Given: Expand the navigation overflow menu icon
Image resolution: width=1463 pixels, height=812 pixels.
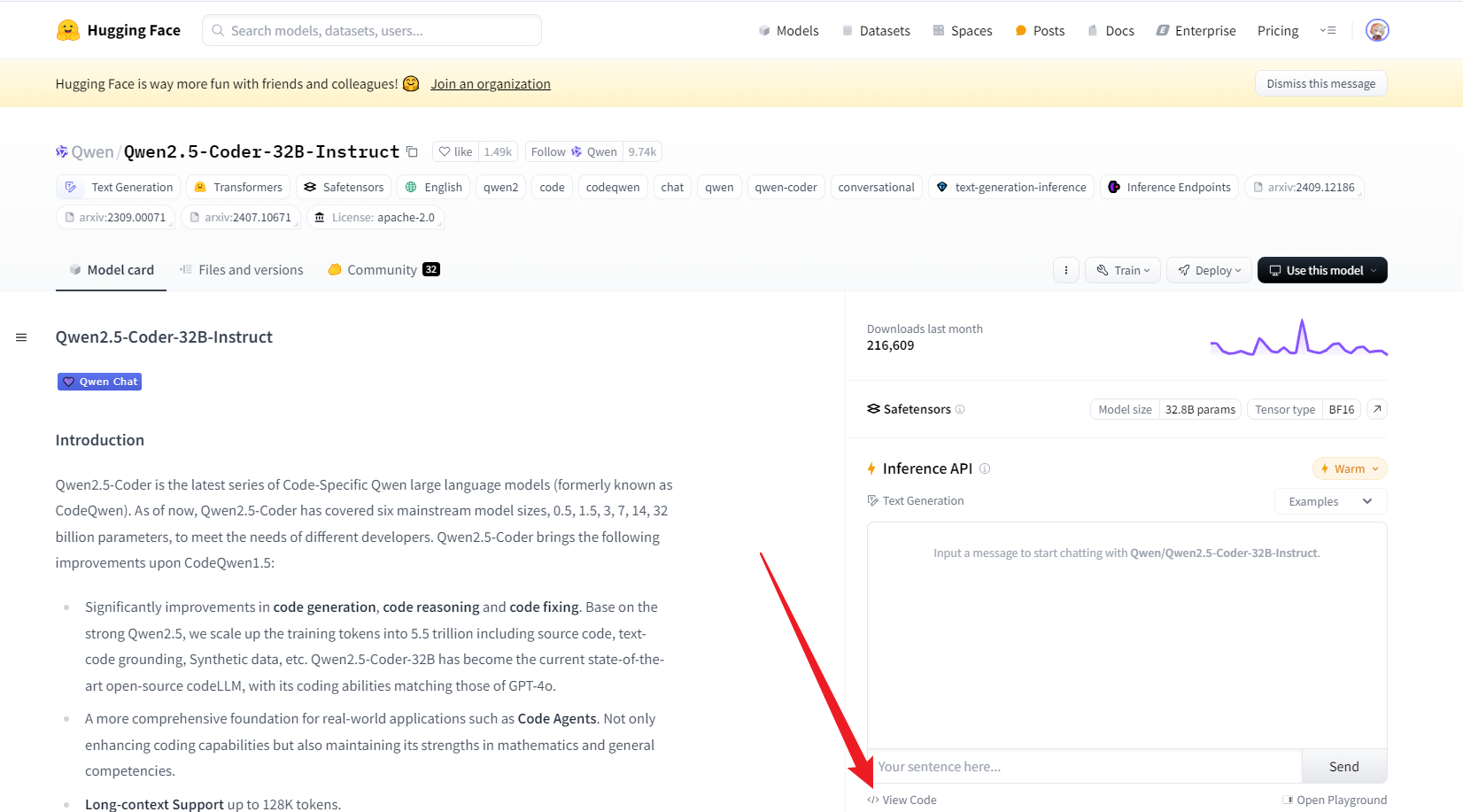Looking at the screenshot, I should coord(1328,30).
